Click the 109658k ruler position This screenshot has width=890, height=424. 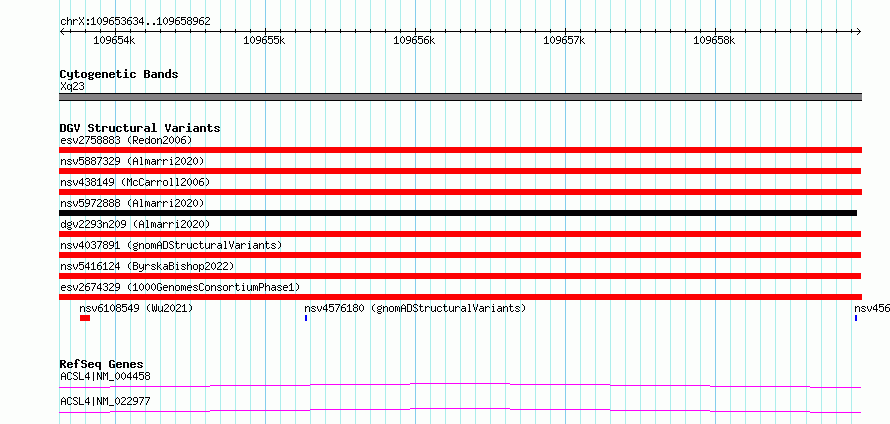[715, 40]
